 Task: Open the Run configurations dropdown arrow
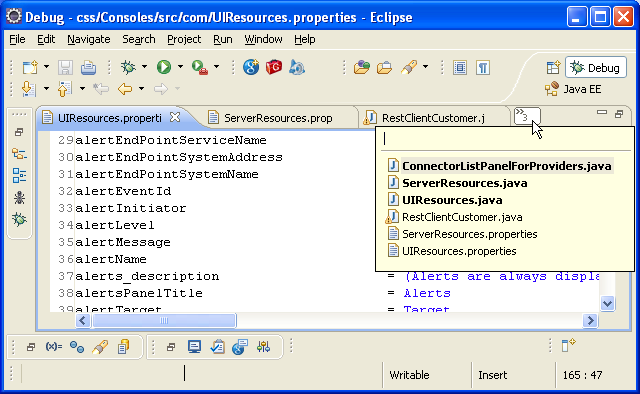click(x=180, y=67)
